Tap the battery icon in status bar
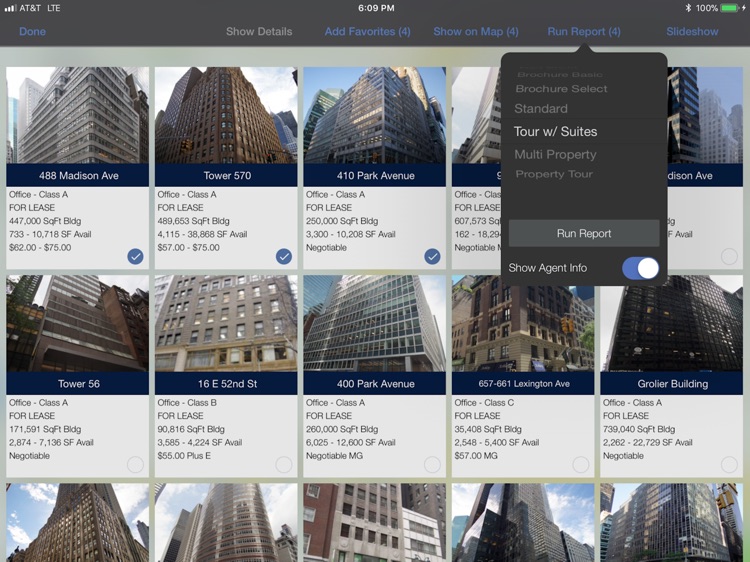 pyautogui.click(x=732, y=8)
